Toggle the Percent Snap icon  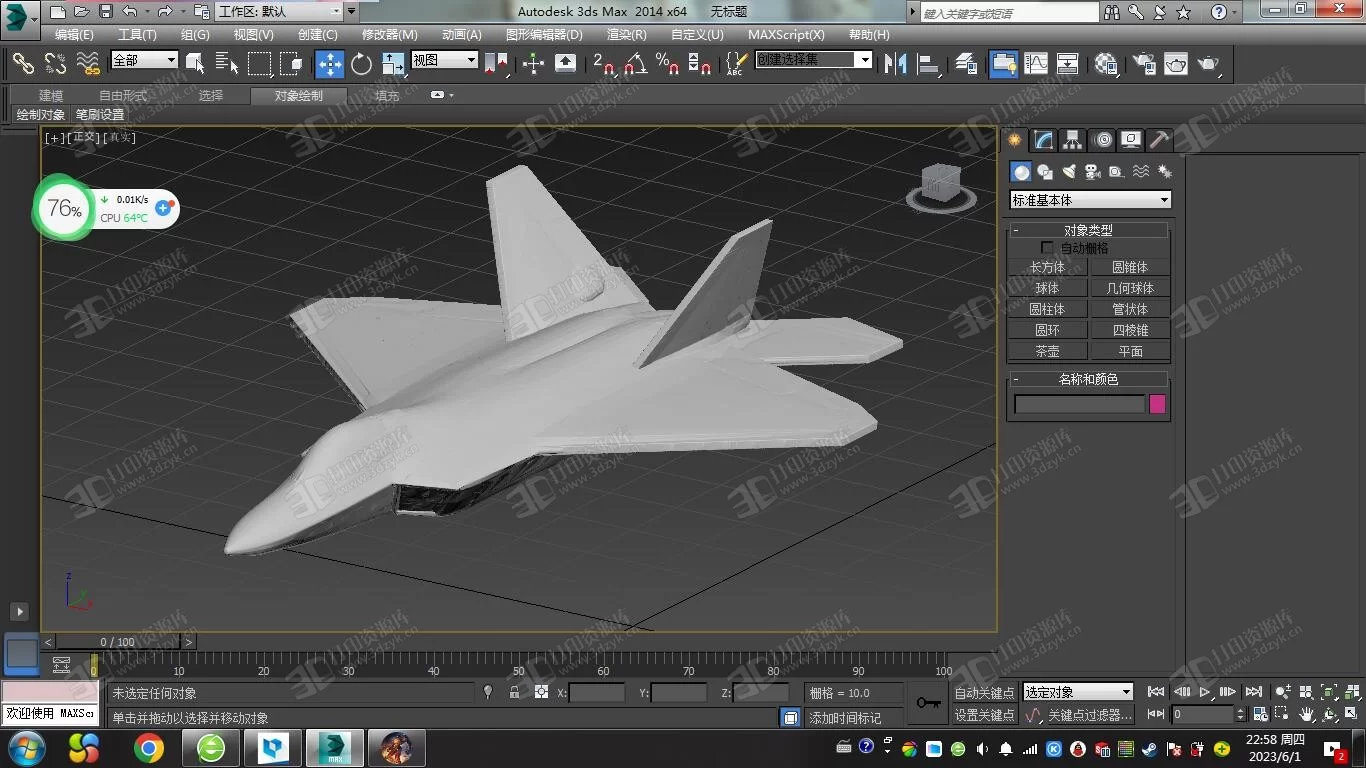[x=667, y=64]
